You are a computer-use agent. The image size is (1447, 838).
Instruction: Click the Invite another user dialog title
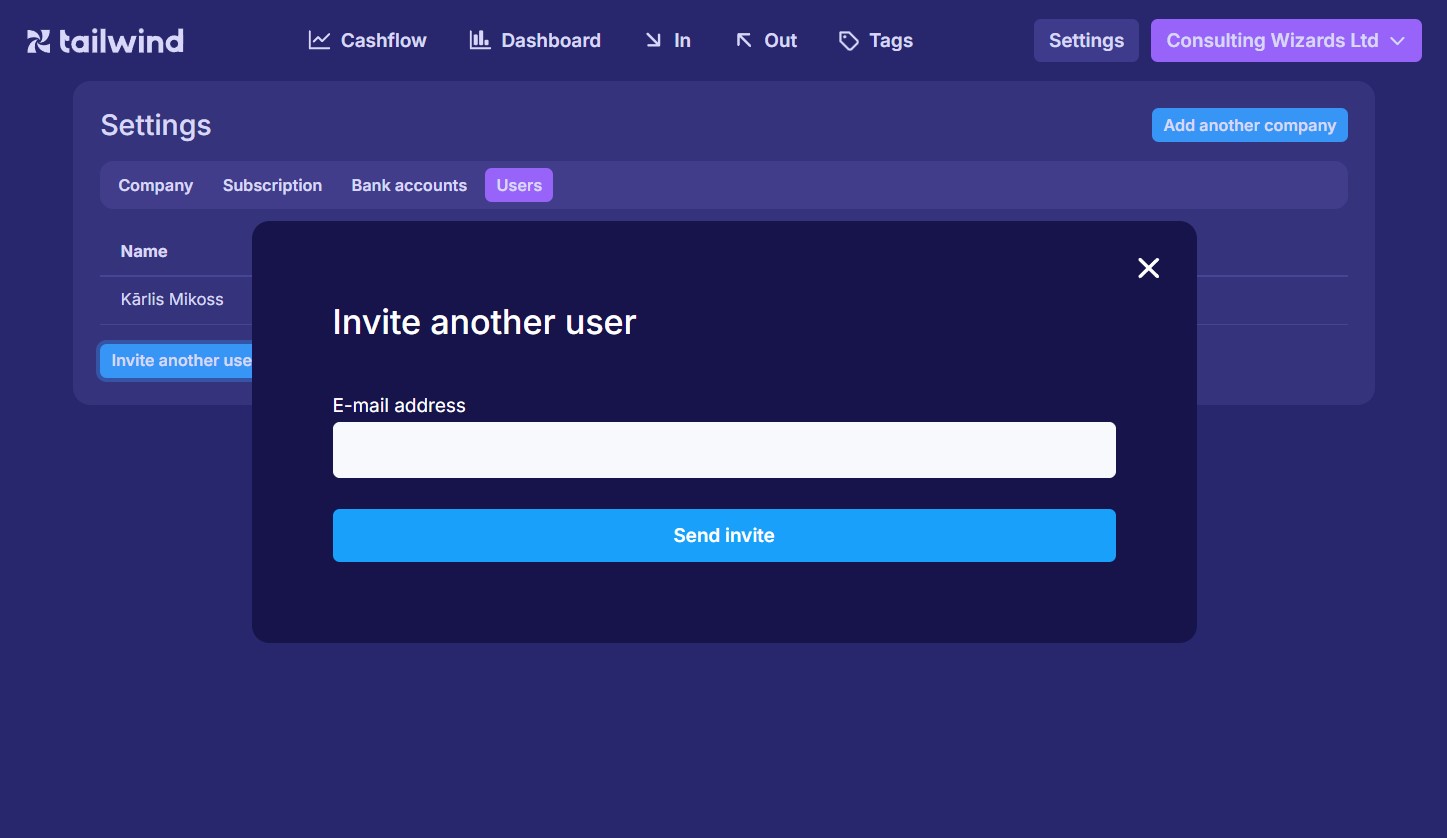484,322
